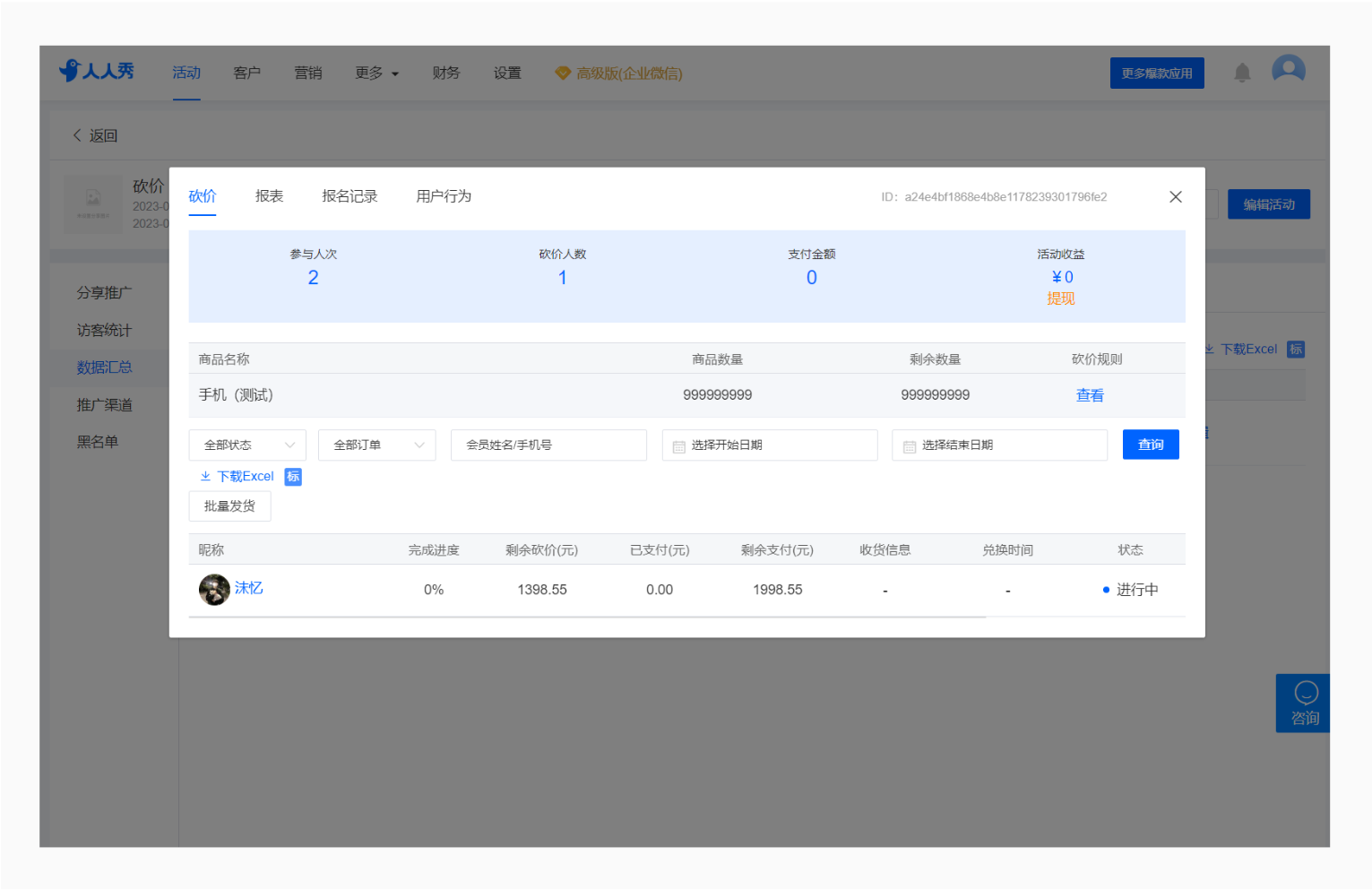Click the 提现 link
The width and height of the screenshot is (1372, 890).
click(1061, 298)
